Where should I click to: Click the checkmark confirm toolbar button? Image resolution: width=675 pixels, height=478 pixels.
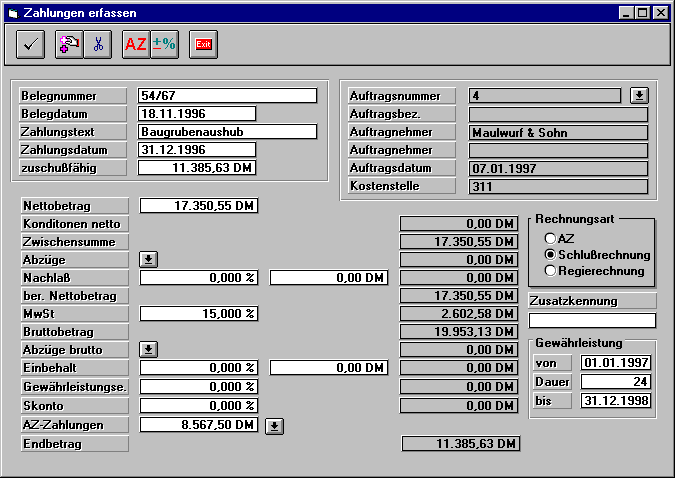click(31, 44)
